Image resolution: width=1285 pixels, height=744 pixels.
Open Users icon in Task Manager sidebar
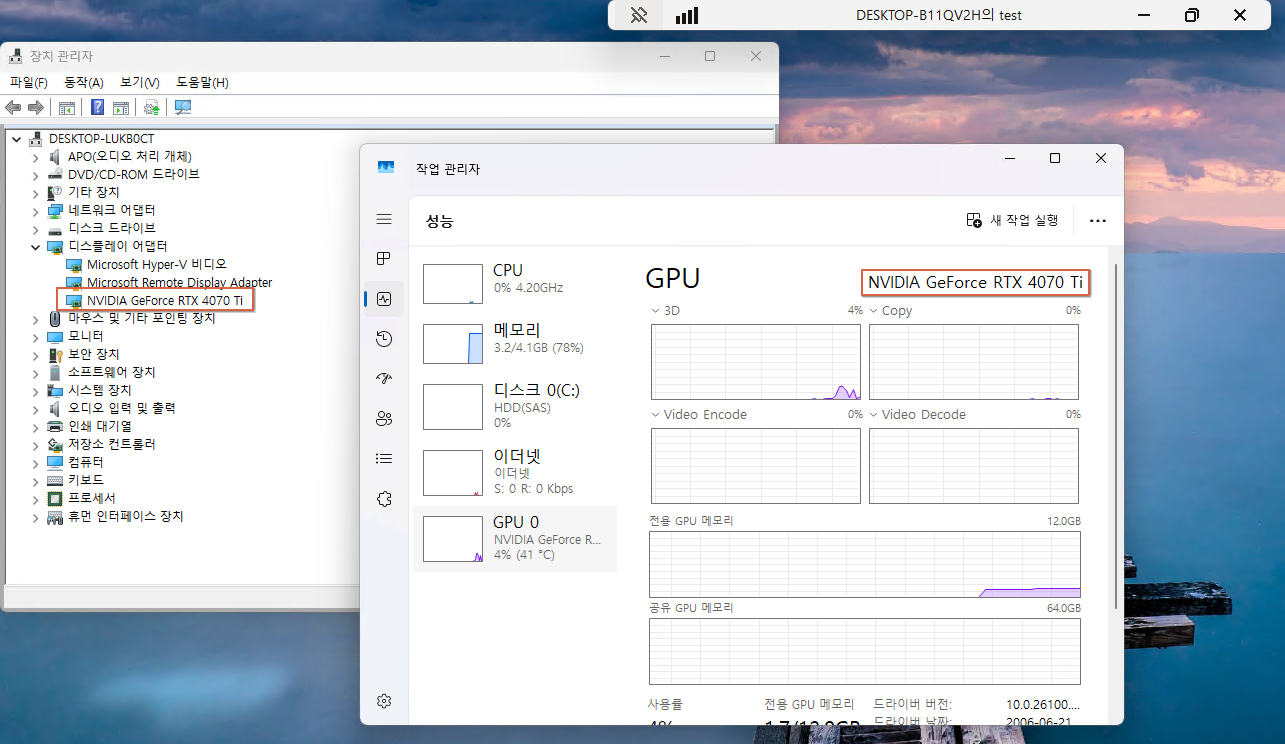click(384, 419)
